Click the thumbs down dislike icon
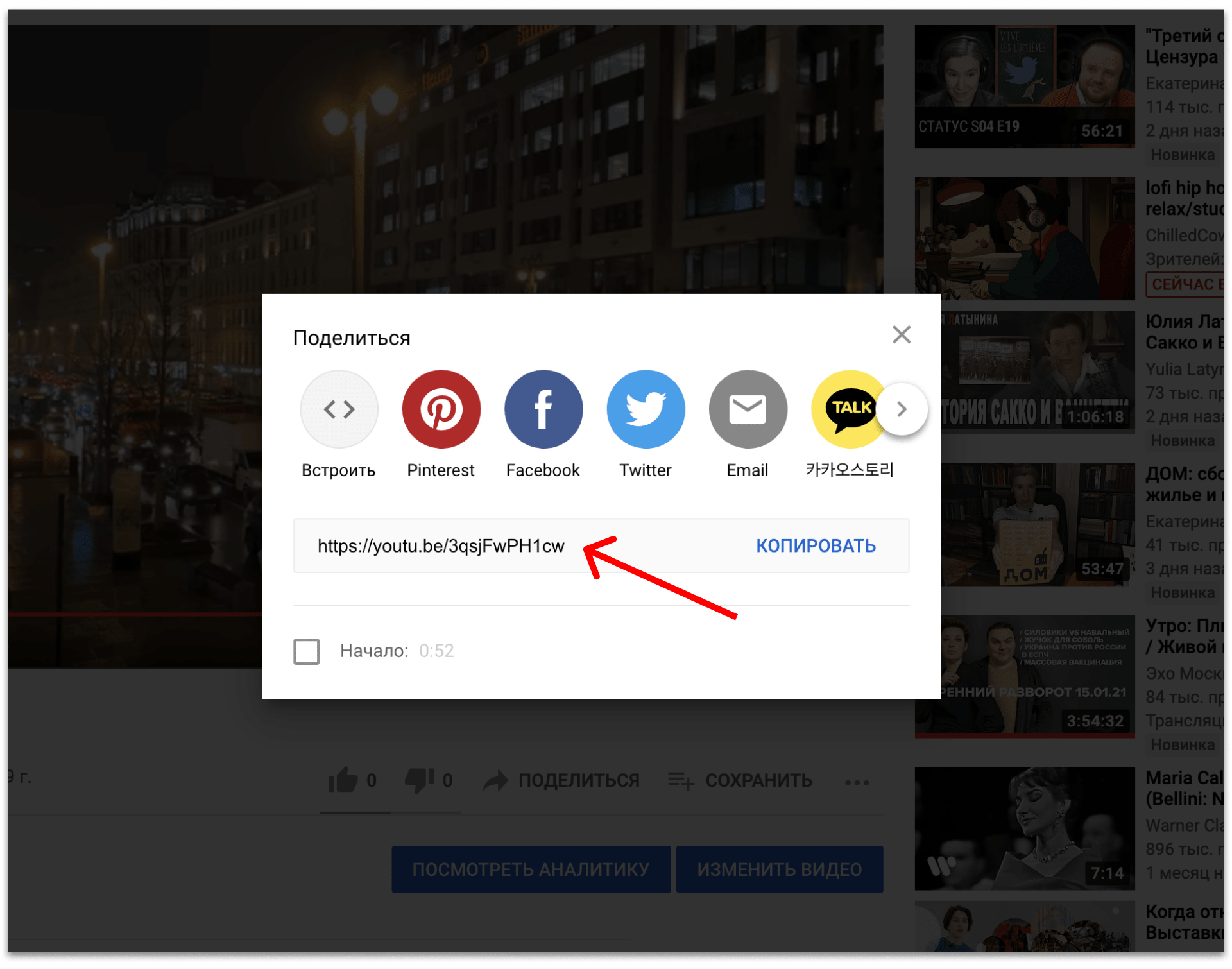Image resolution: width=1232 pixels, height=969 pixels. click(419, 780)
